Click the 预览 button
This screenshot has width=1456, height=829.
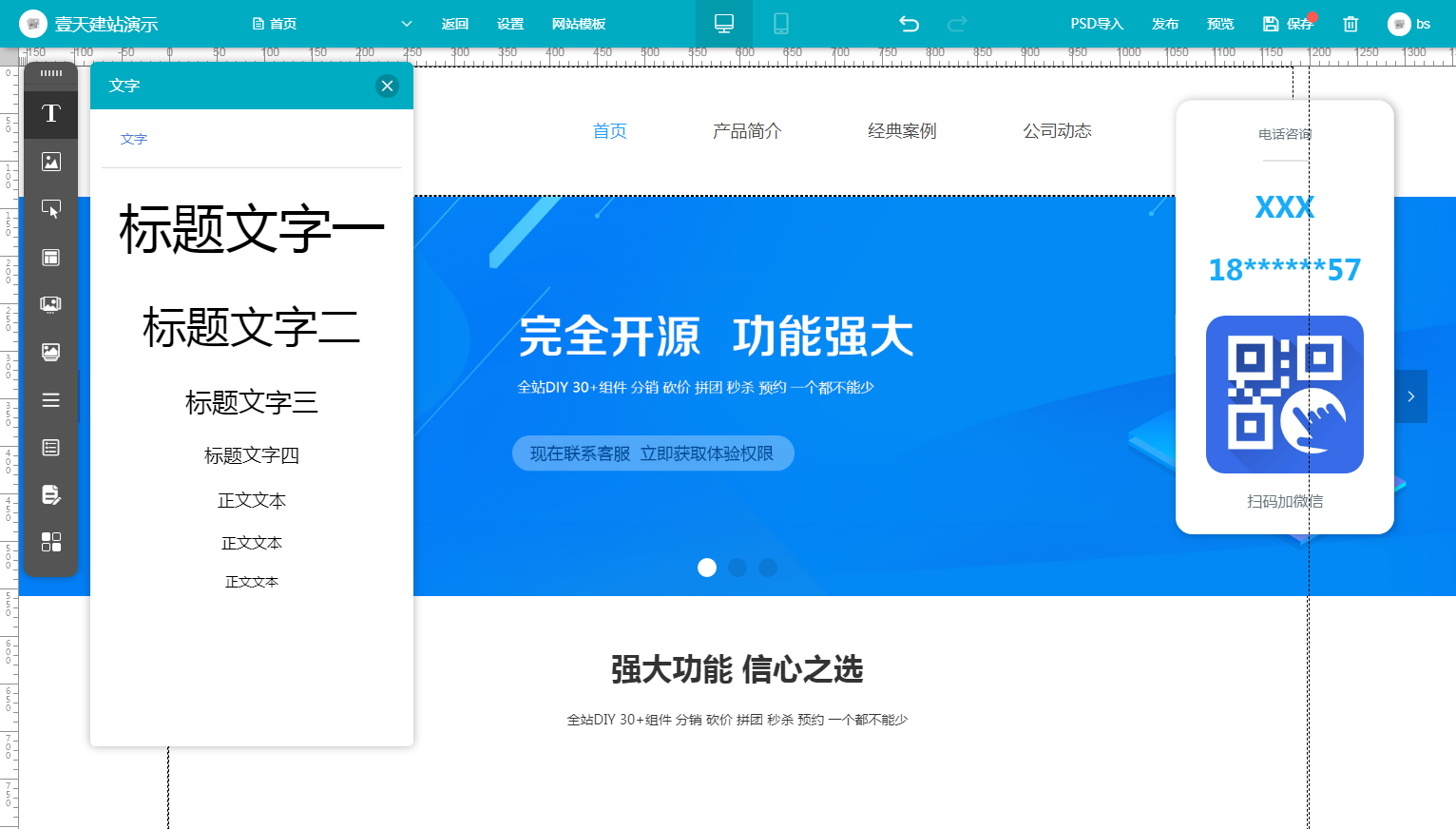(x=1220, y=24)
